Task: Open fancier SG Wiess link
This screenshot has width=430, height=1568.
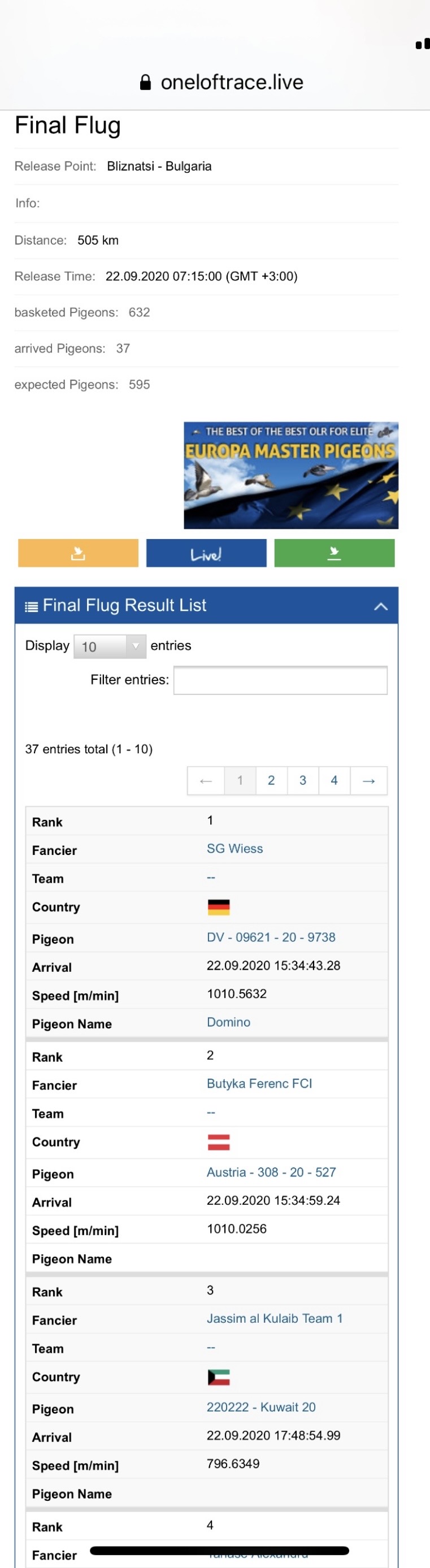Action: 235,849
